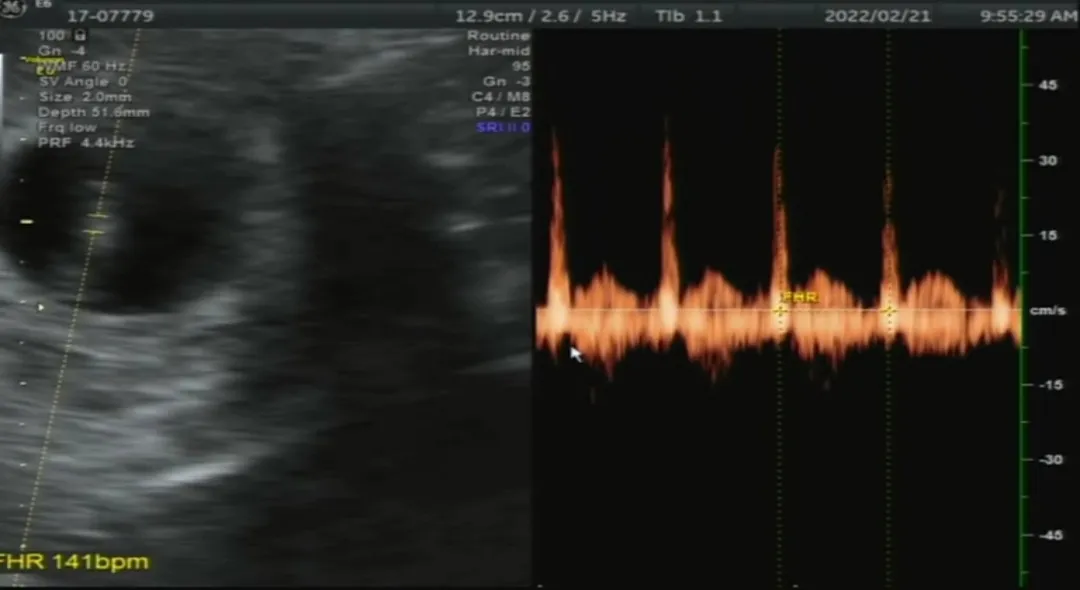Select the second FHR caliper marker on baseline
1080x590 pixels.
coord(889,311)
